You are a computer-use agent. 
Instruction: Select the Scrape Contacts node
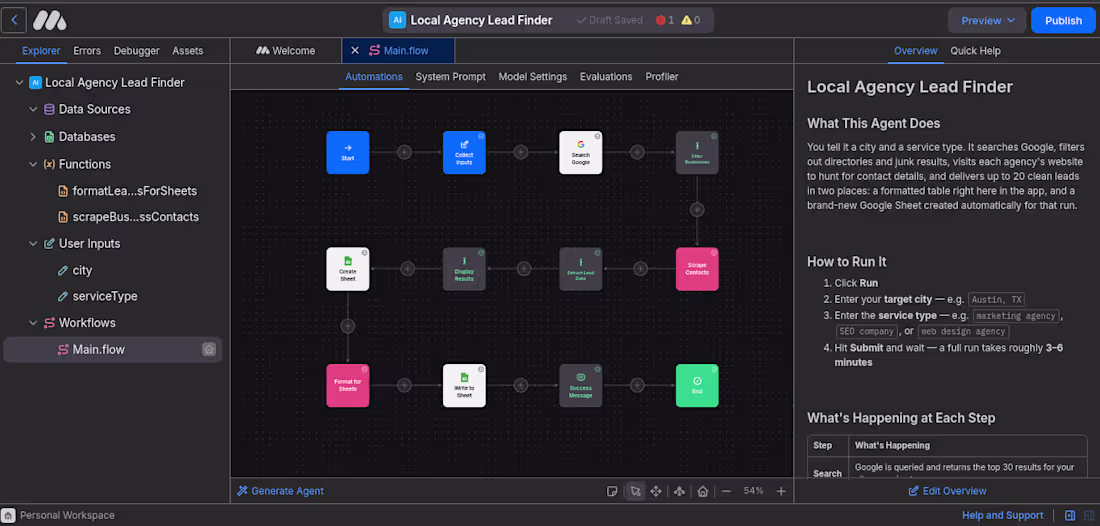click(697, 269)
